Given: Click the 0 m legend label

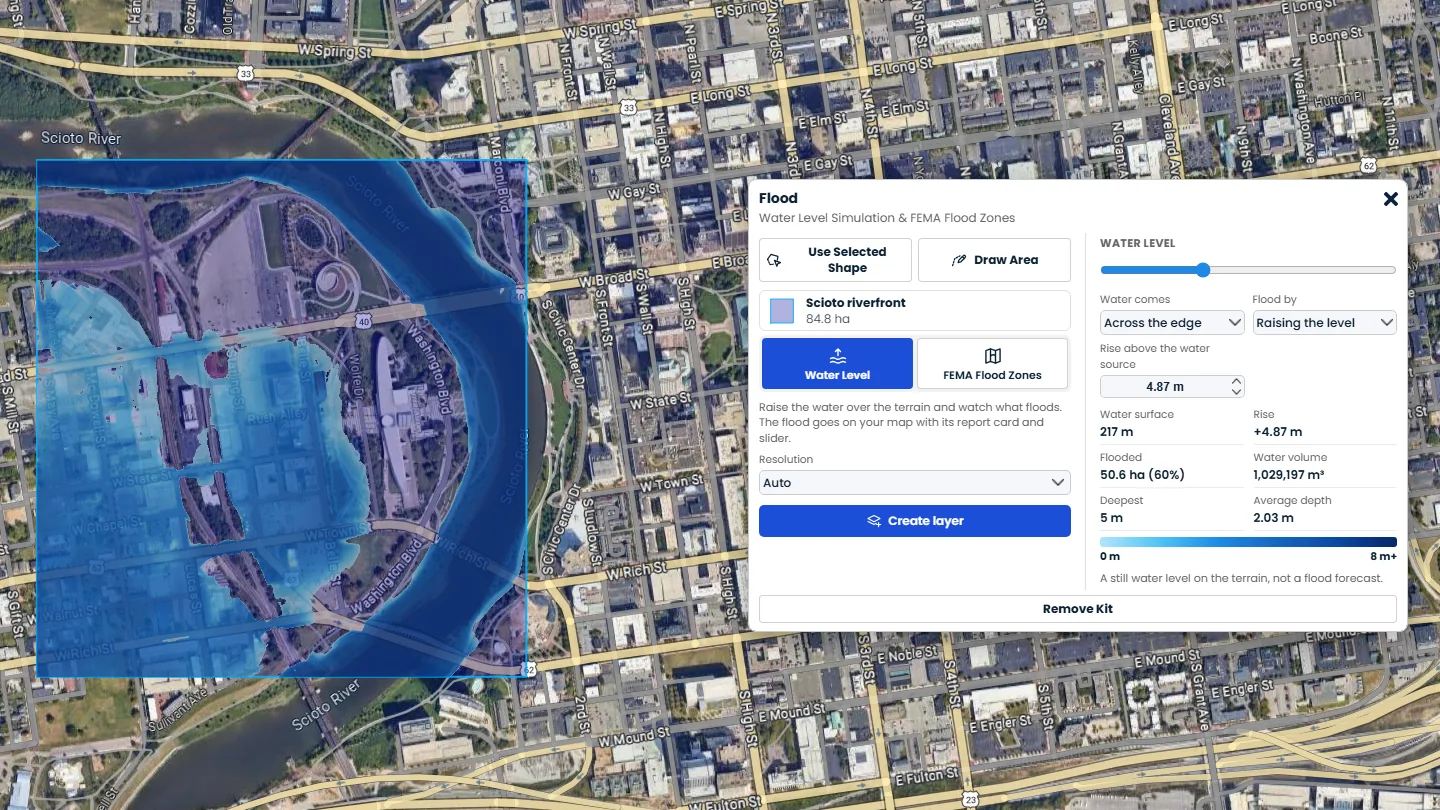Looking at the screenshot, I should [1110, 556].
